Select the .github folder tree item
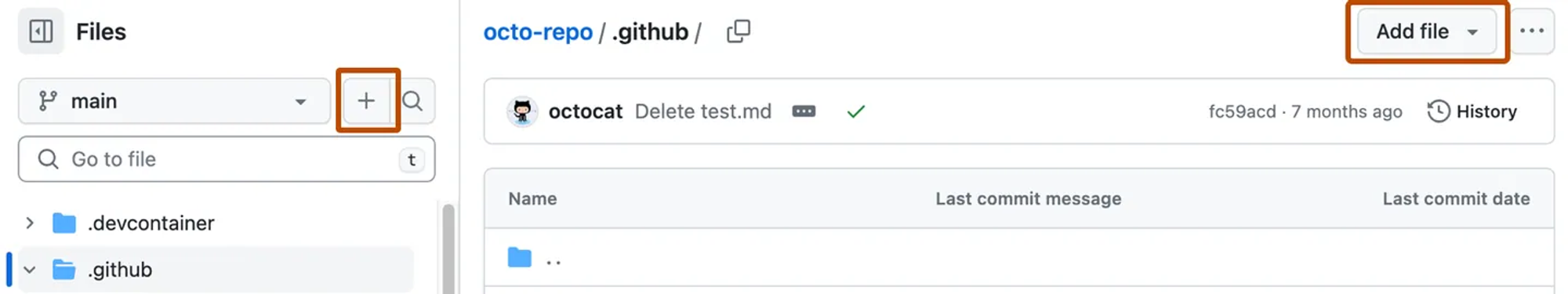Screen dimensions: 1568x294 [216, 270]
